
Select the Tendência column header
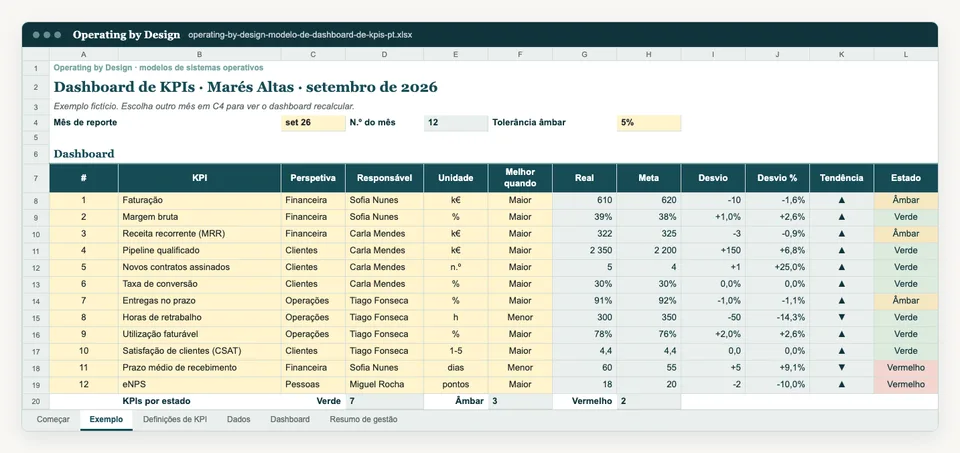tap(841, 178)
